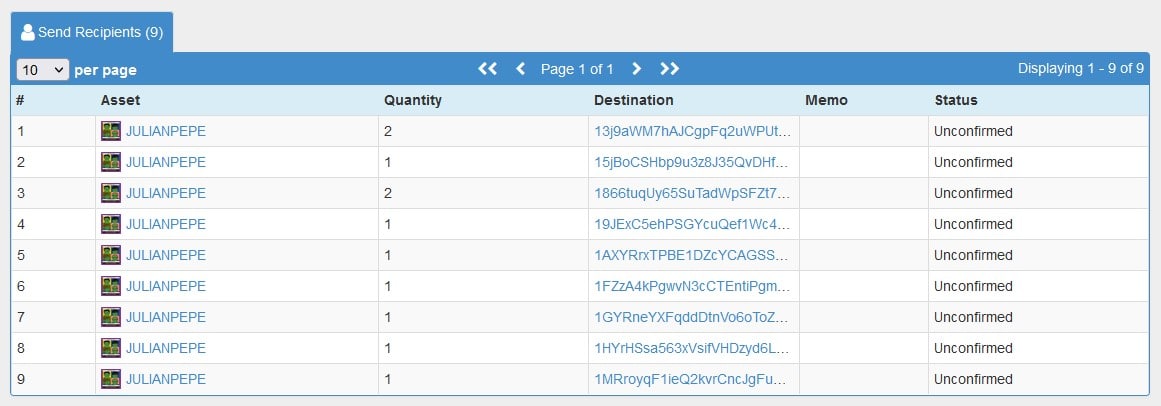Open destination address starting with 1FZzA4kPgw
This screenshot has width=1161, height=406.
(x=692, y=286)
